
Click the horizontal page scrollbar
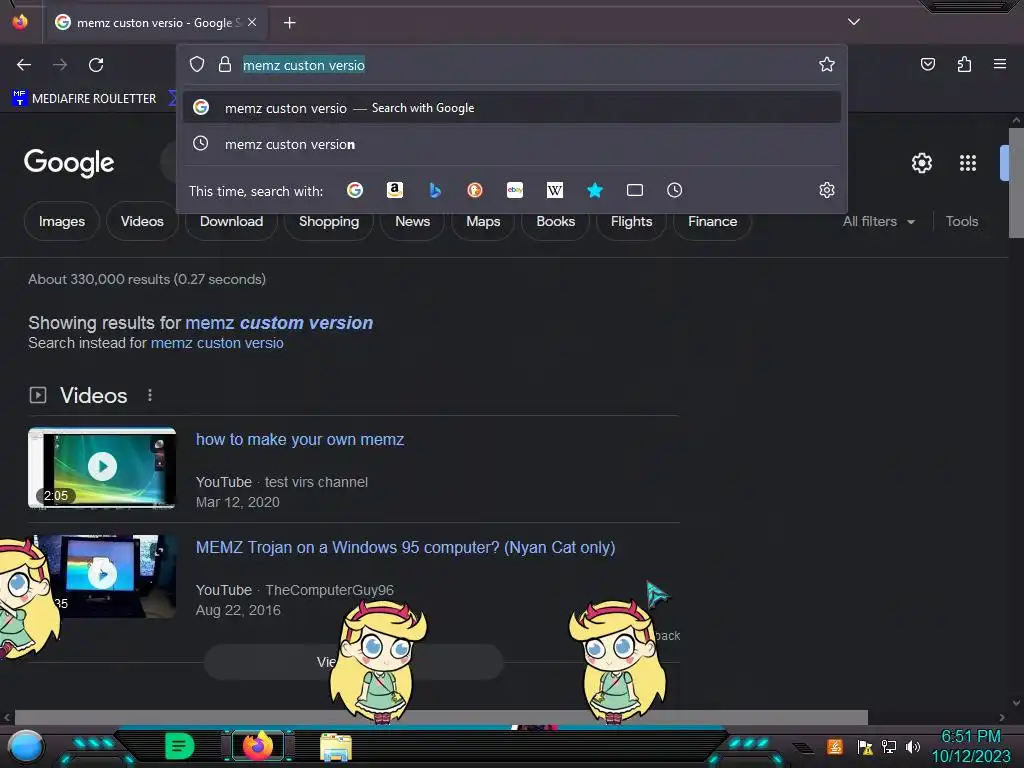[441, 718]
